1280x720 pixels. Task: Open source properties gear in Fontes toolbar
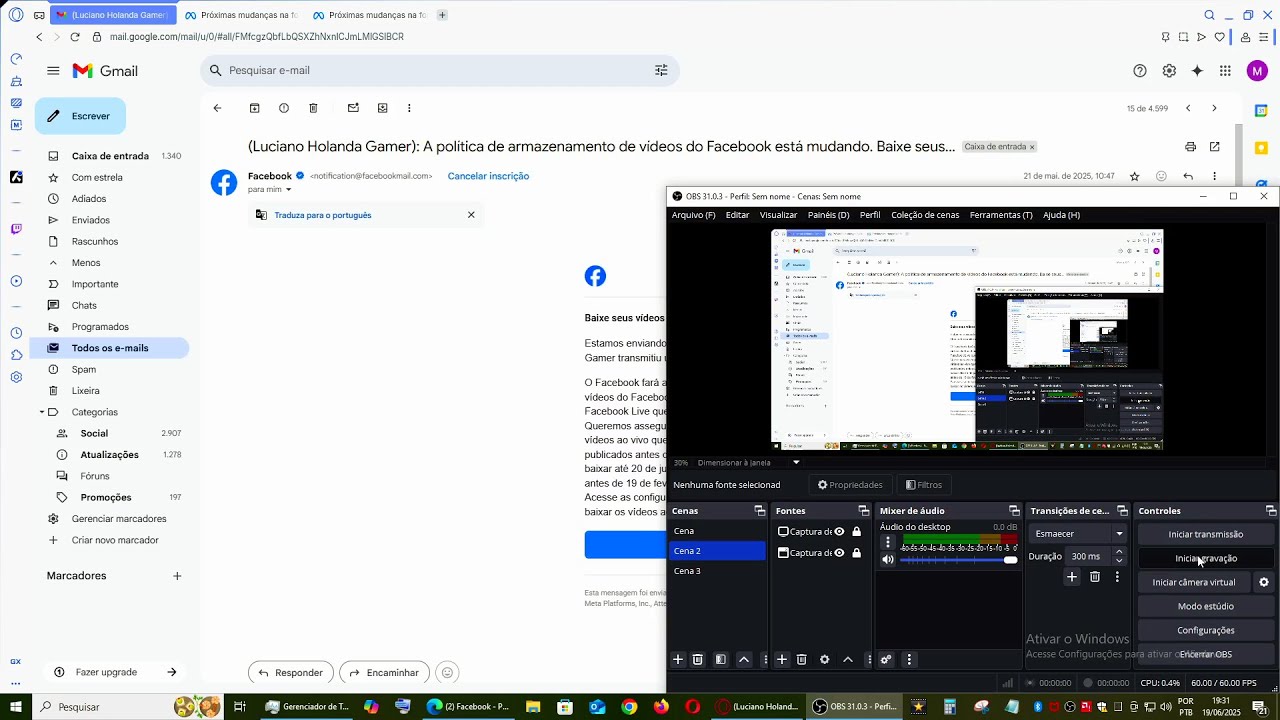pyautogui.click(x=824, y=660)
